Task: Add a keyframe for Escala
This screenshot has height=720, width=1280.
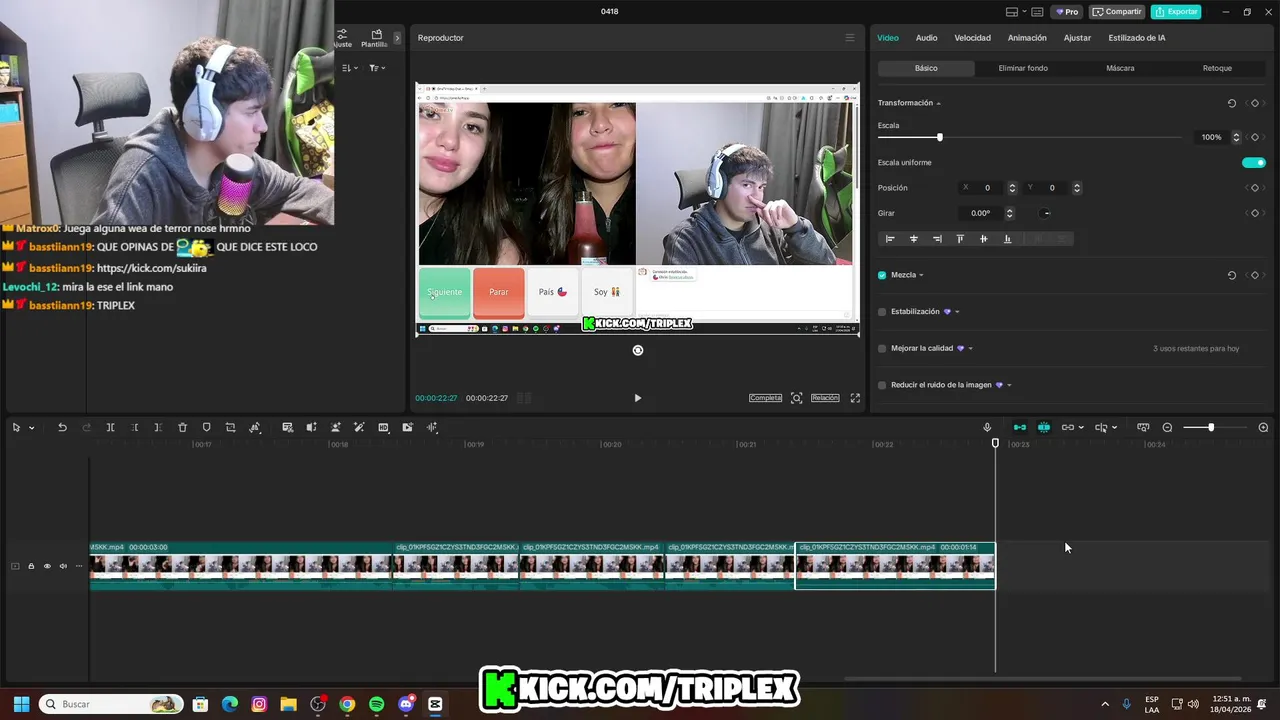Action: tap(1255, 137)
